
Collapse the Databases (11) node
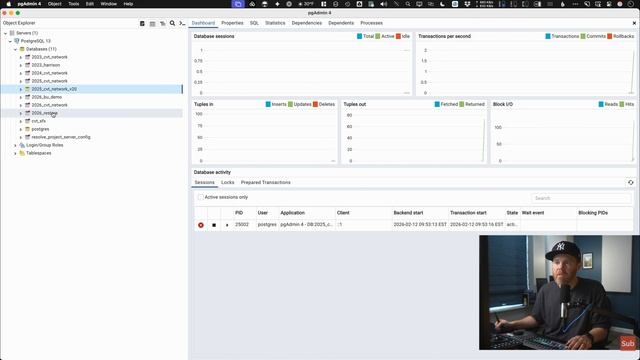[x=16, y=49]
